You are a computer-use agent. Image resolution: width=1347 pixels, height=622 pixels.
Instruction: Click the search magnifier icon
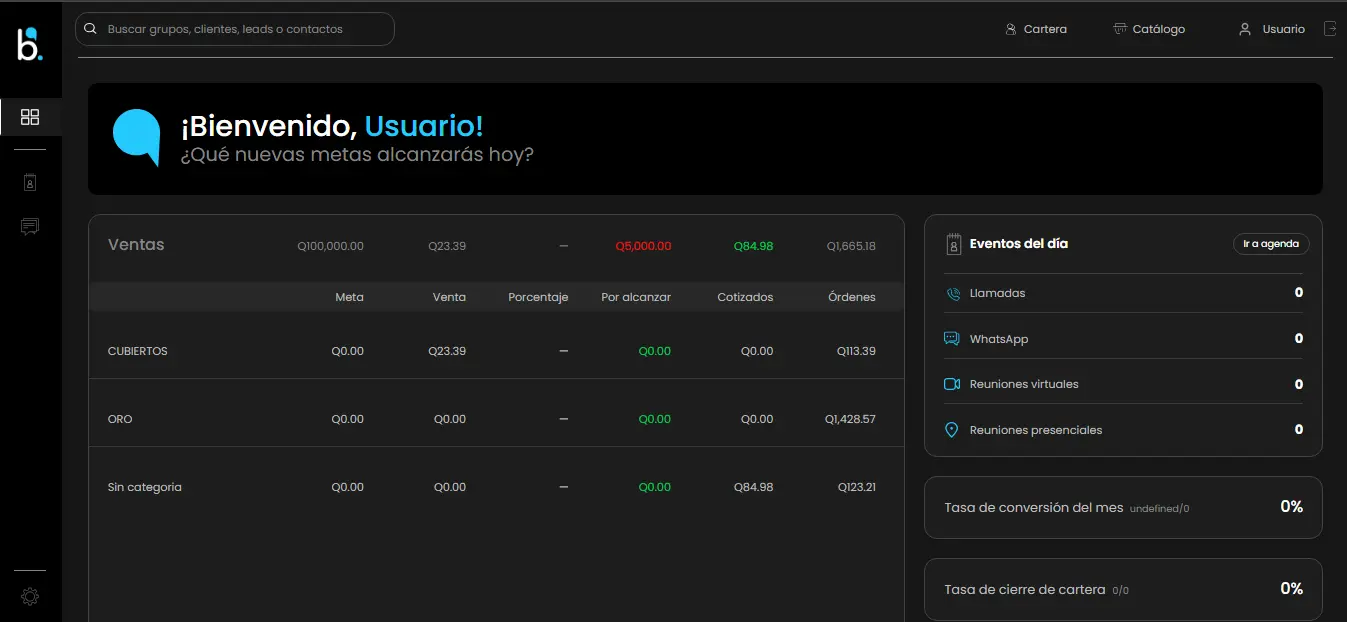91,29
